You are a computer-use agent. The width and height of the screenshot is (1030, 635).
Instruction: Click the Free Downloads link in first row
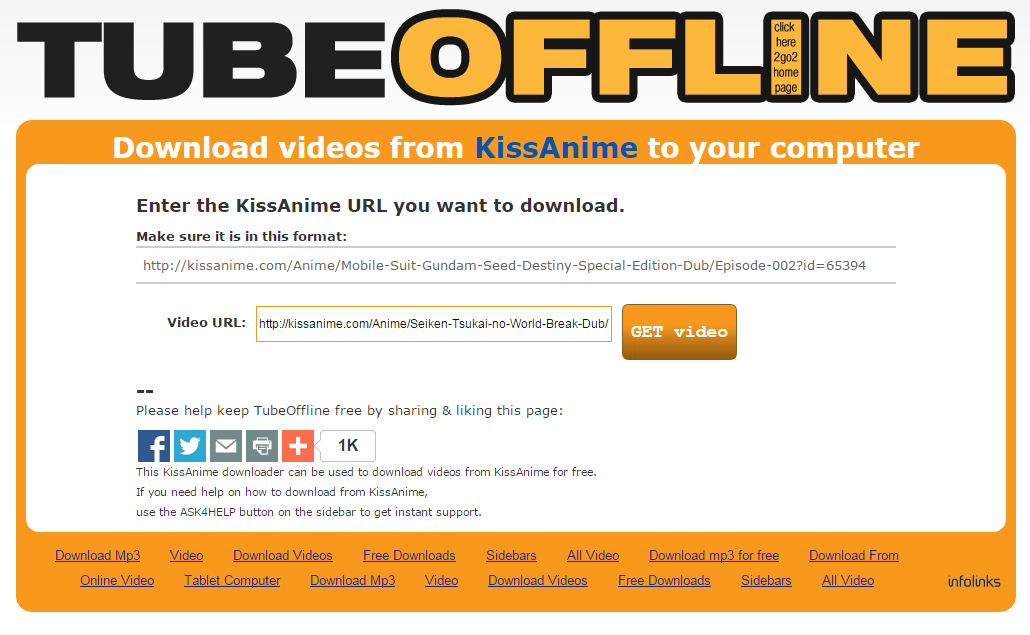tap(409, 556)
